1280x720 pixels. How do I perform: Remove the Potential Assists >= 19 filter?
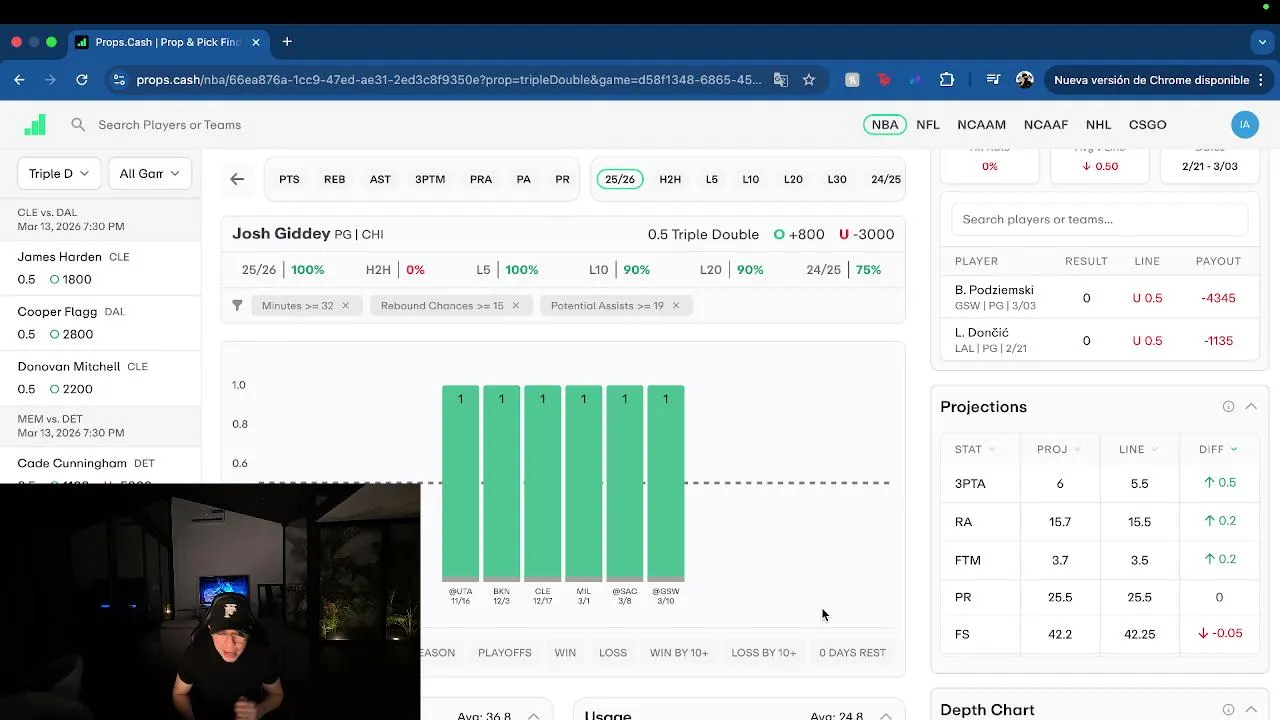[x=675, y=305]
